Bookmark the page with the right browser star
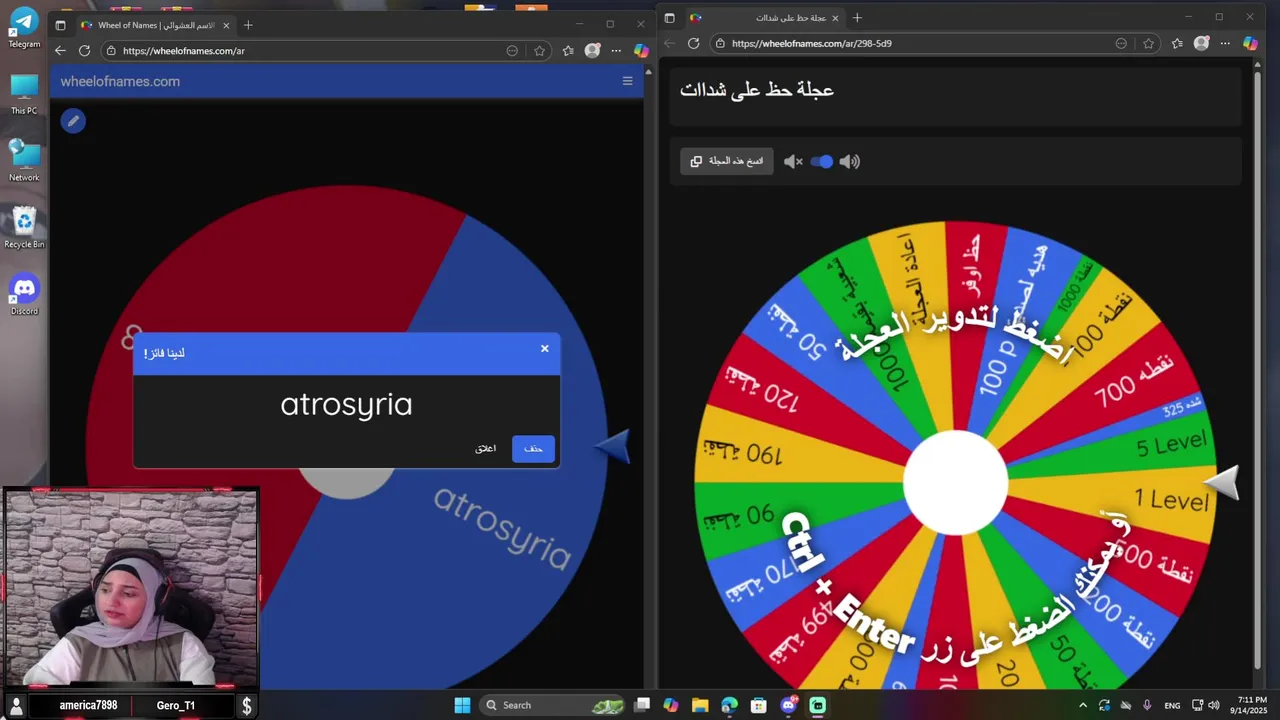 pos(1148,44)
